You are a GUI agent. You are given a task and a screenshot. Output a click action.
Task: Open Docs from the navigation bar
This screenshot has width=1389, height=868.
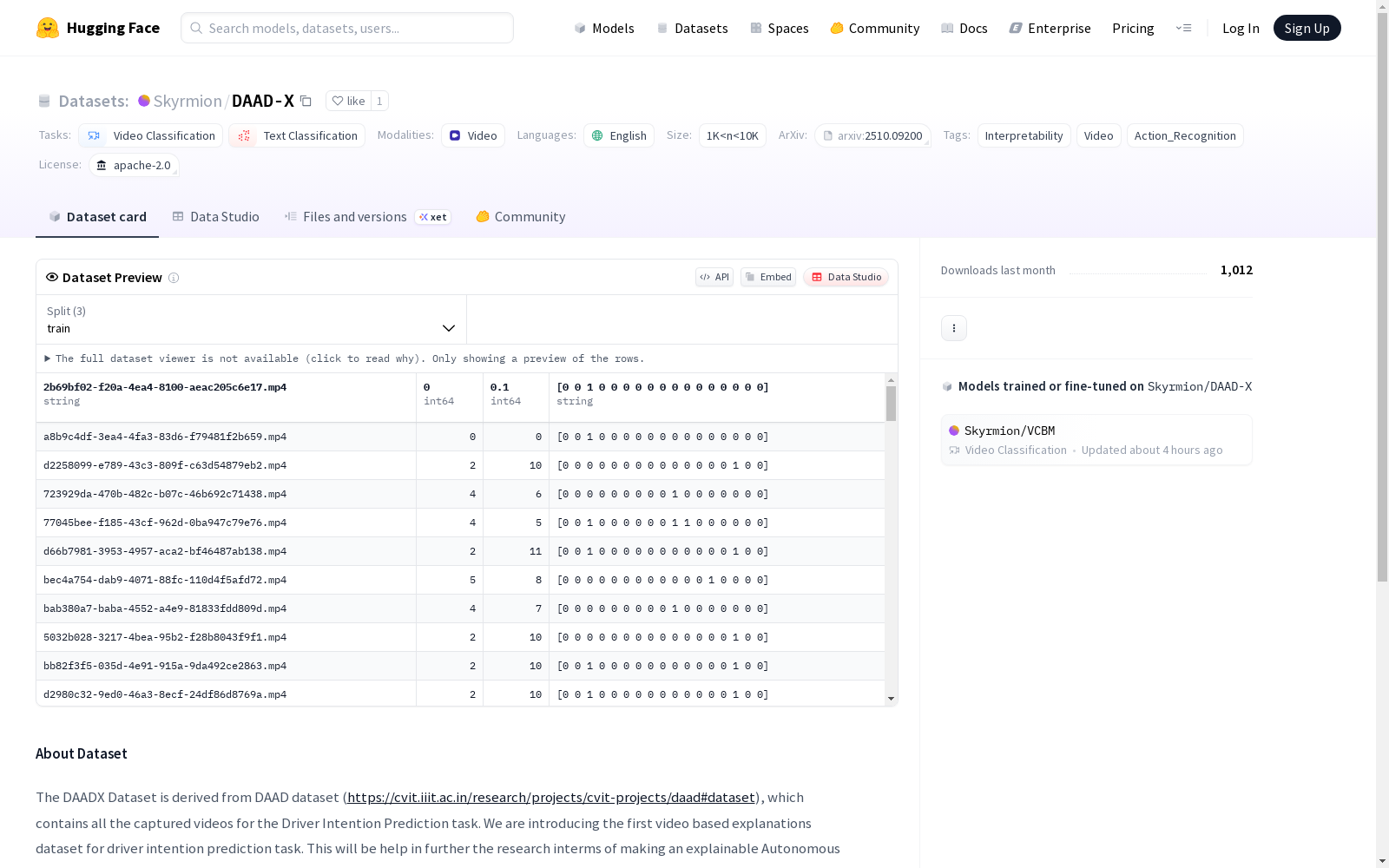click(964, 28)
